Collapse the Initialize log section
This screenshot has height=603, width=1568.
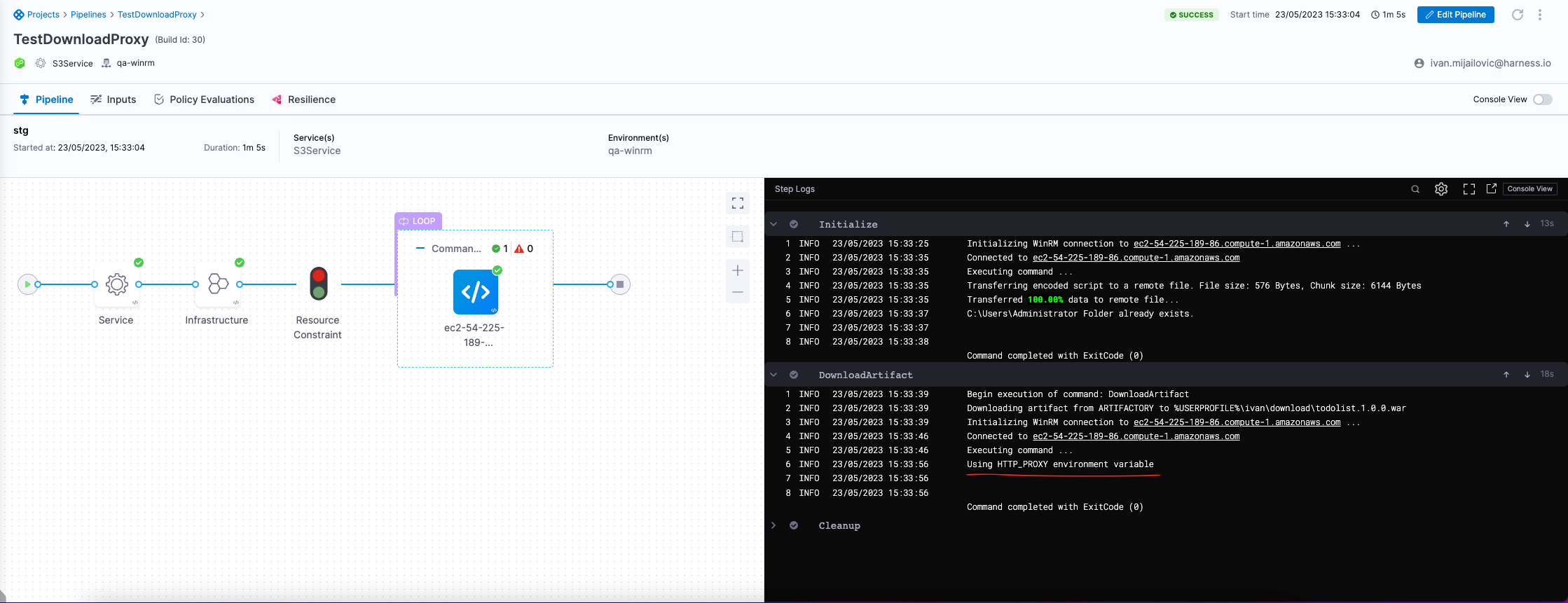(x=773, y=224)
